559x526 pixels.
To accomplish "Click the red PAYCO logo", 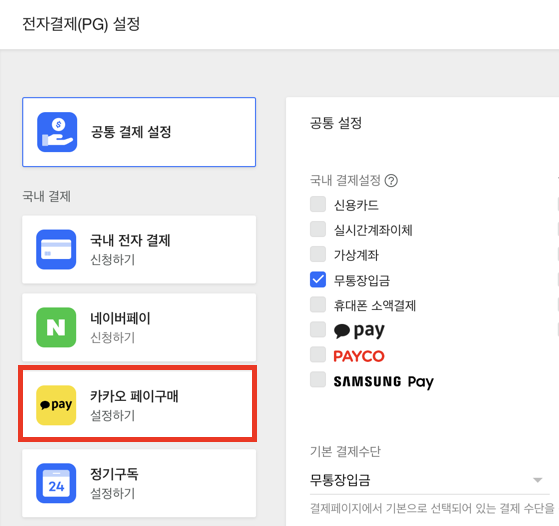I will click(359, 356).
